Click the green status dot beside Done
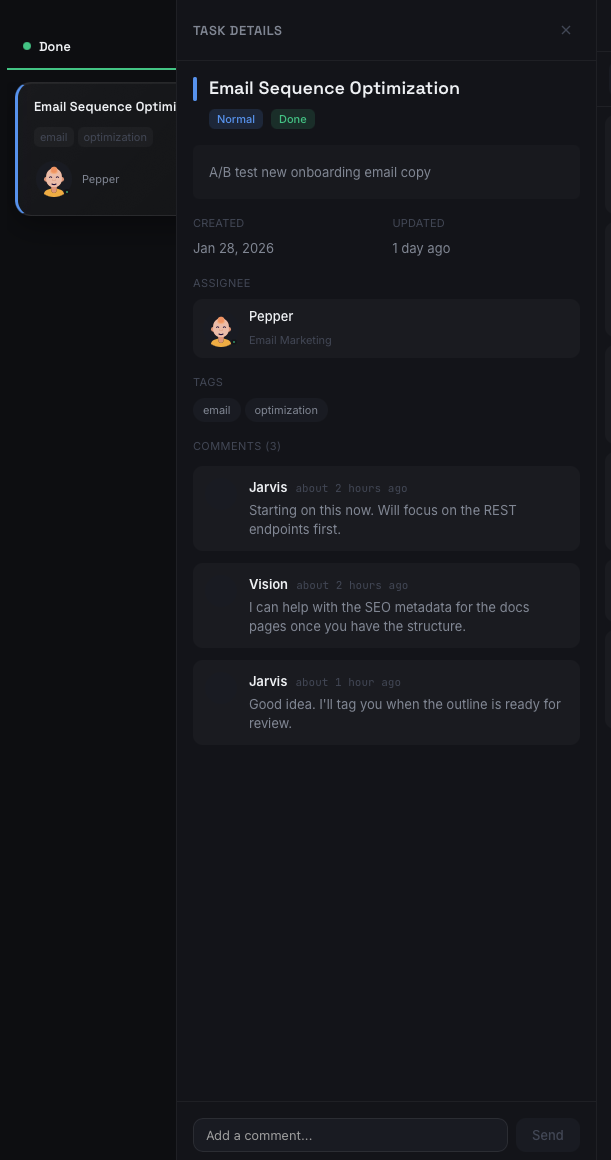 click(x=25, y=45)
